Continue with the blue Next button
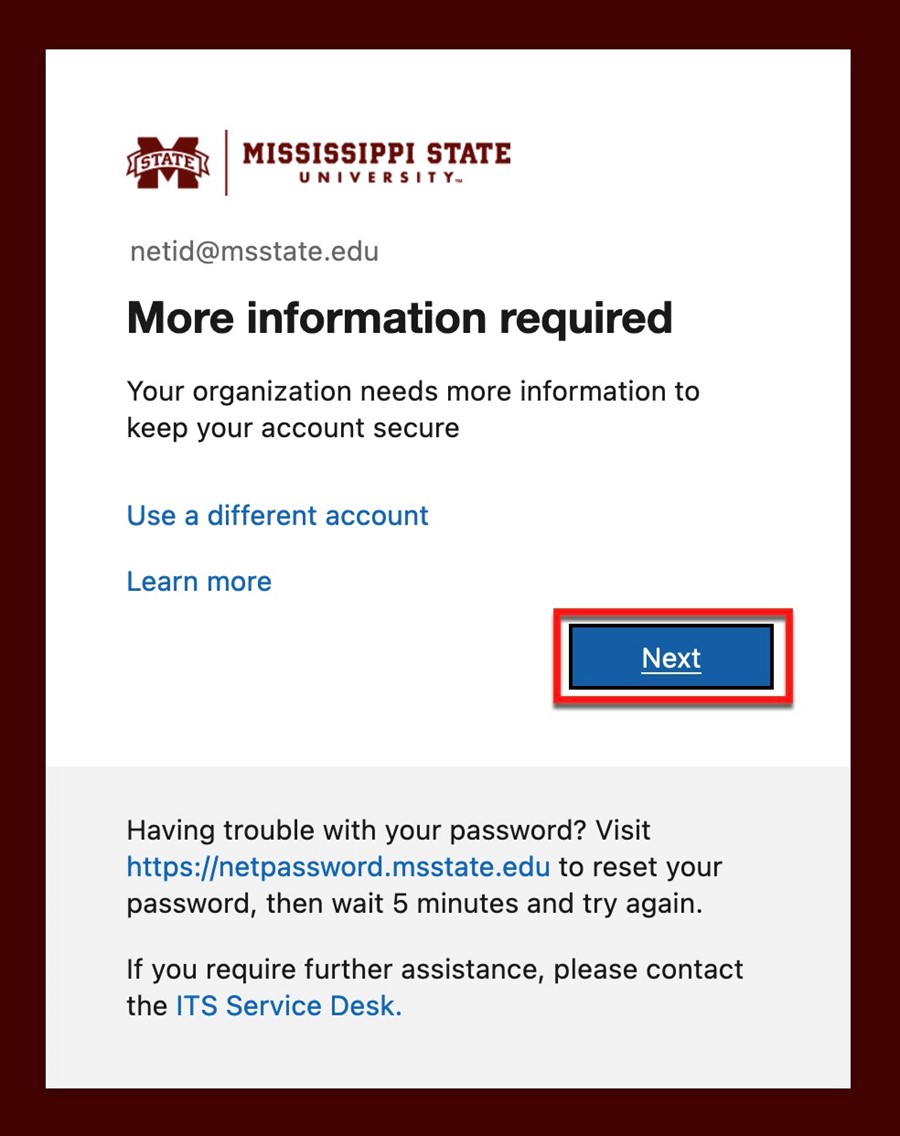The image size is (900, 1136). click(671, 657)
